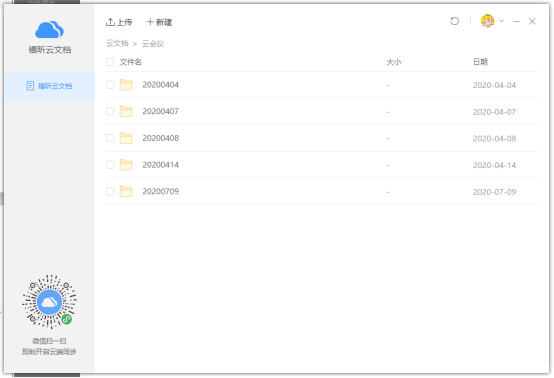This screenshot has height=378, width=554.
Task: Click the refresh icon in the top bar
Action: [455, 21]
